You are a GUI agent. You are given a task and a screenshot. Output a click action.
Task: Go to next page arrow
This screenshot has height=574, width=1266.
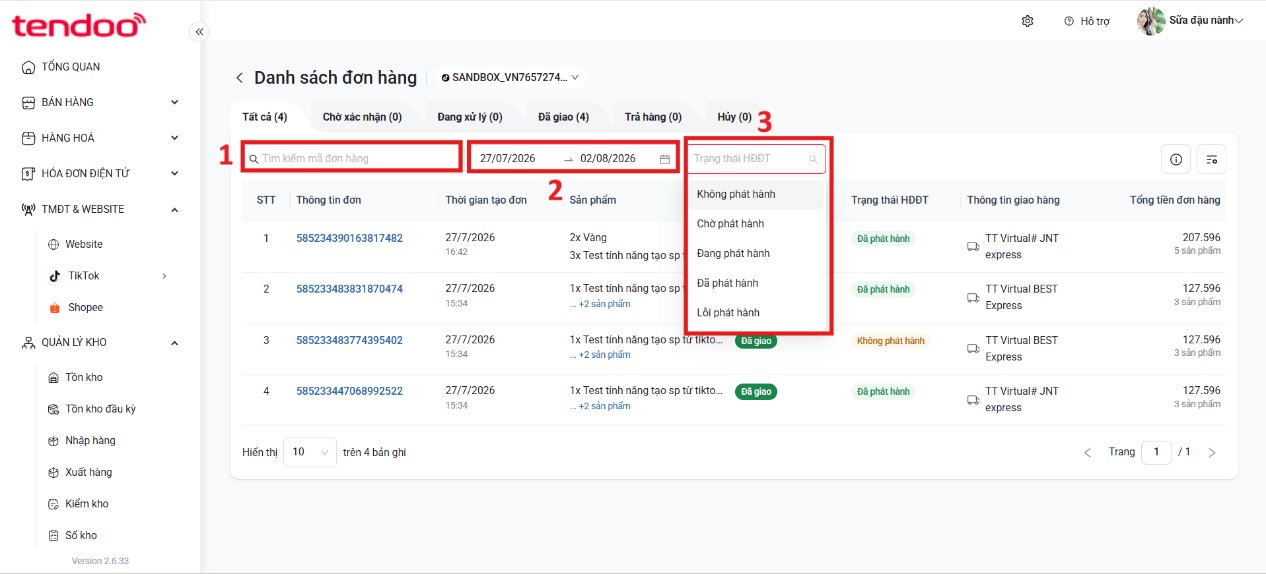pyautogui.click(x=1212, y=453)
